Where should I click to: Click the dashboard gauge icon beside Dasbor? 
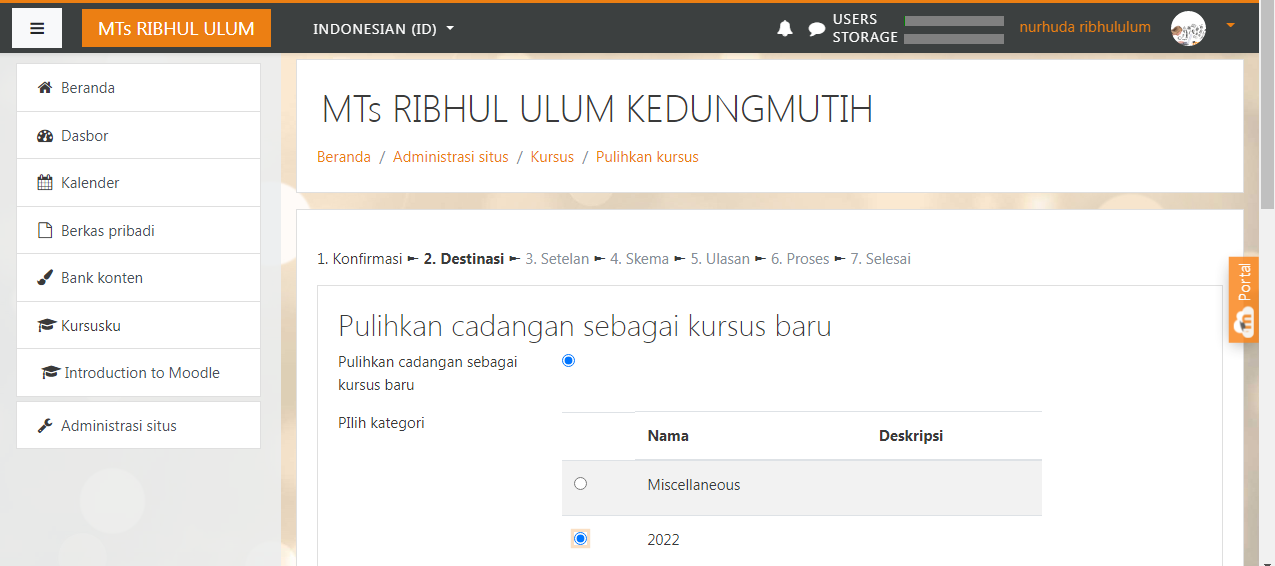[x=45, y=136]
